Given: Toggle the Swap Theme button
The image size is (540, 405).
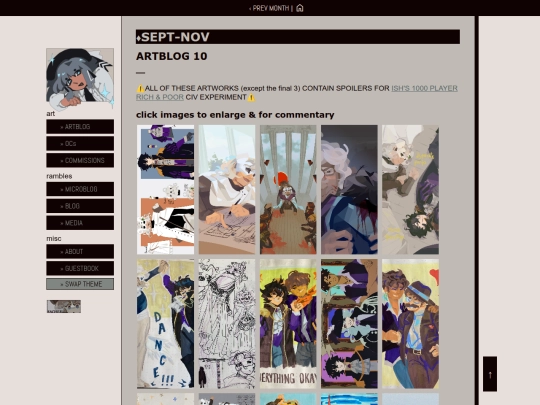Looking at the screenshot, I should point(80,284).
